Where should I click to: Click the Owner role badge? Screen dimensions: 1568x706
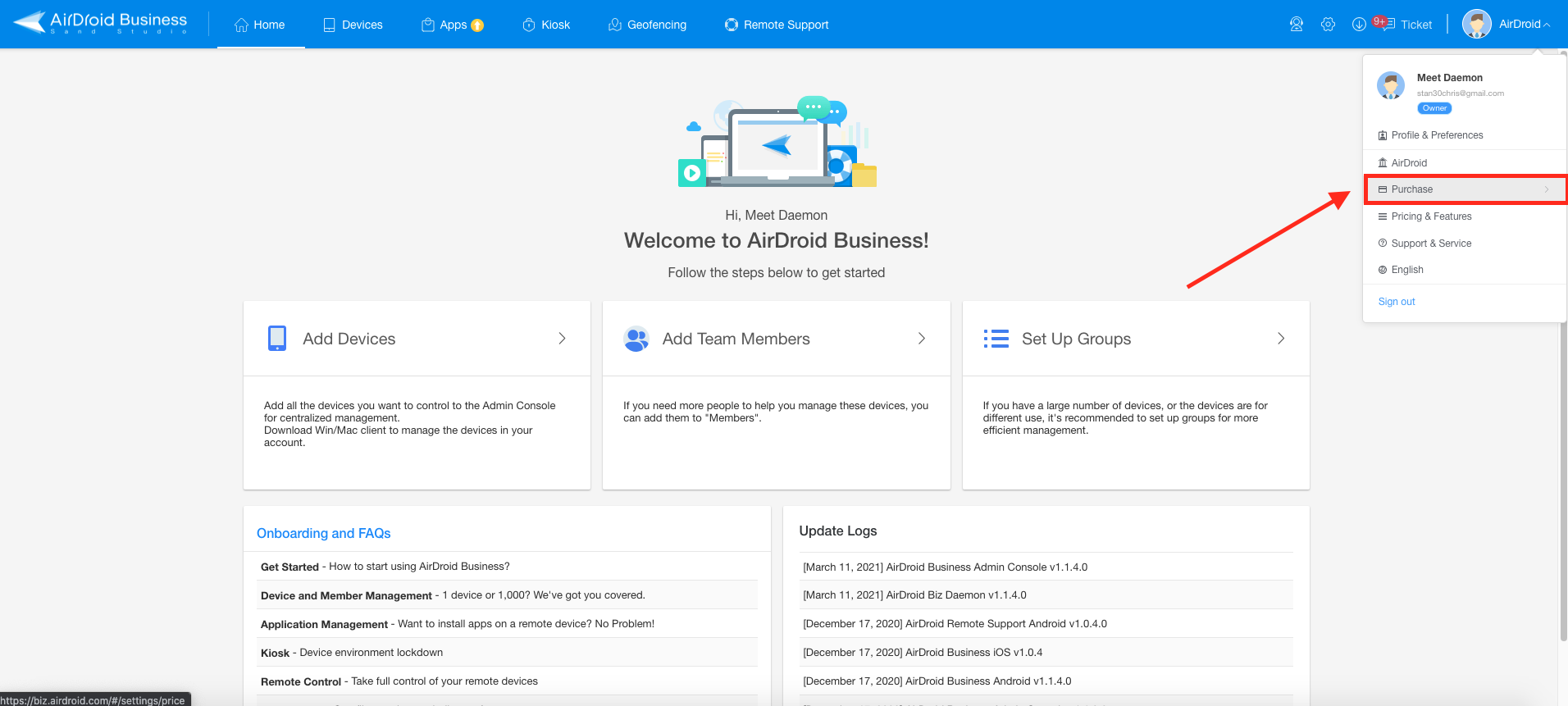click(1434, 108)
